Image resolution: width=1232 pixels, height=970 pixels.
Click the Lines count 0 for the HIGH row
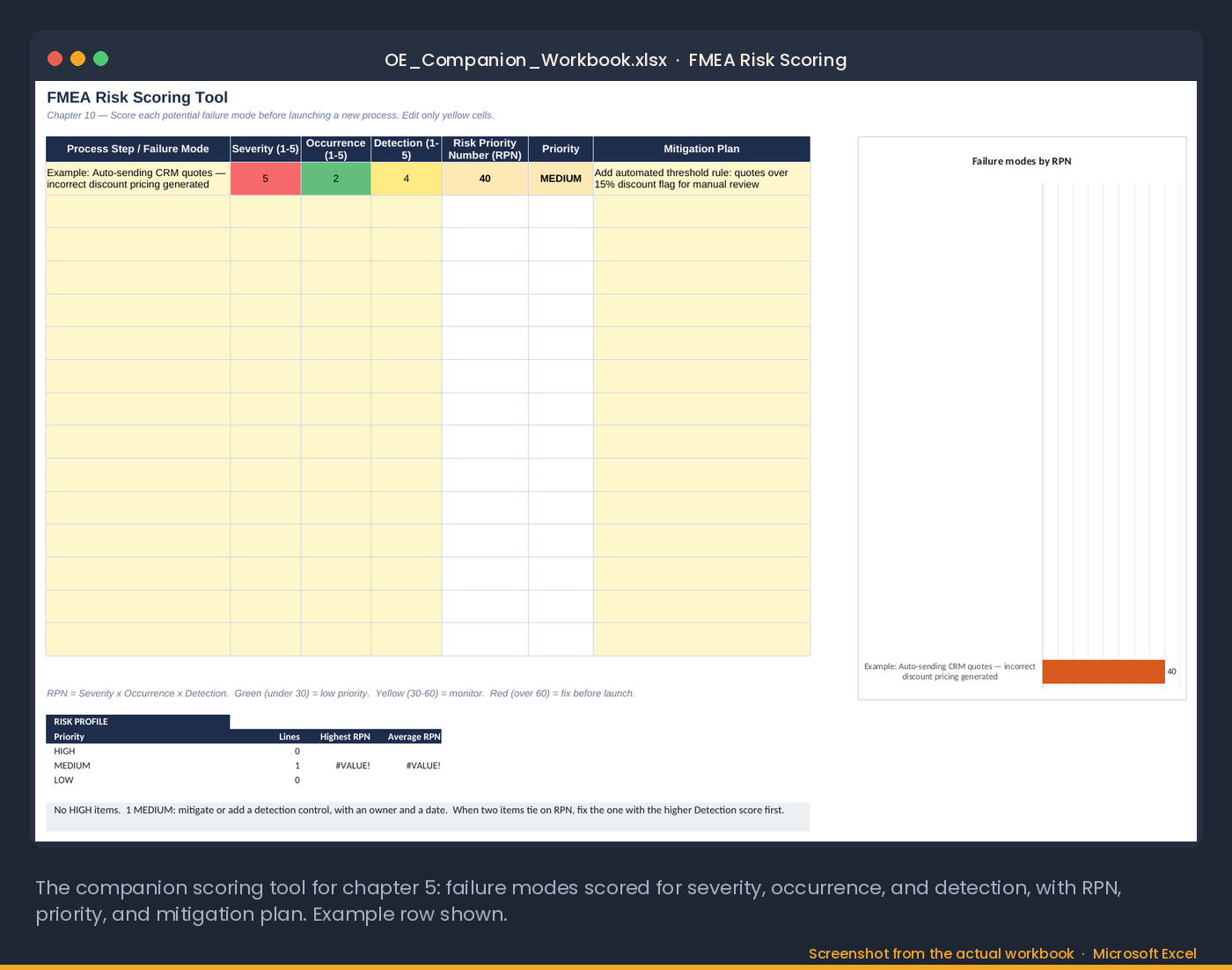297,752
